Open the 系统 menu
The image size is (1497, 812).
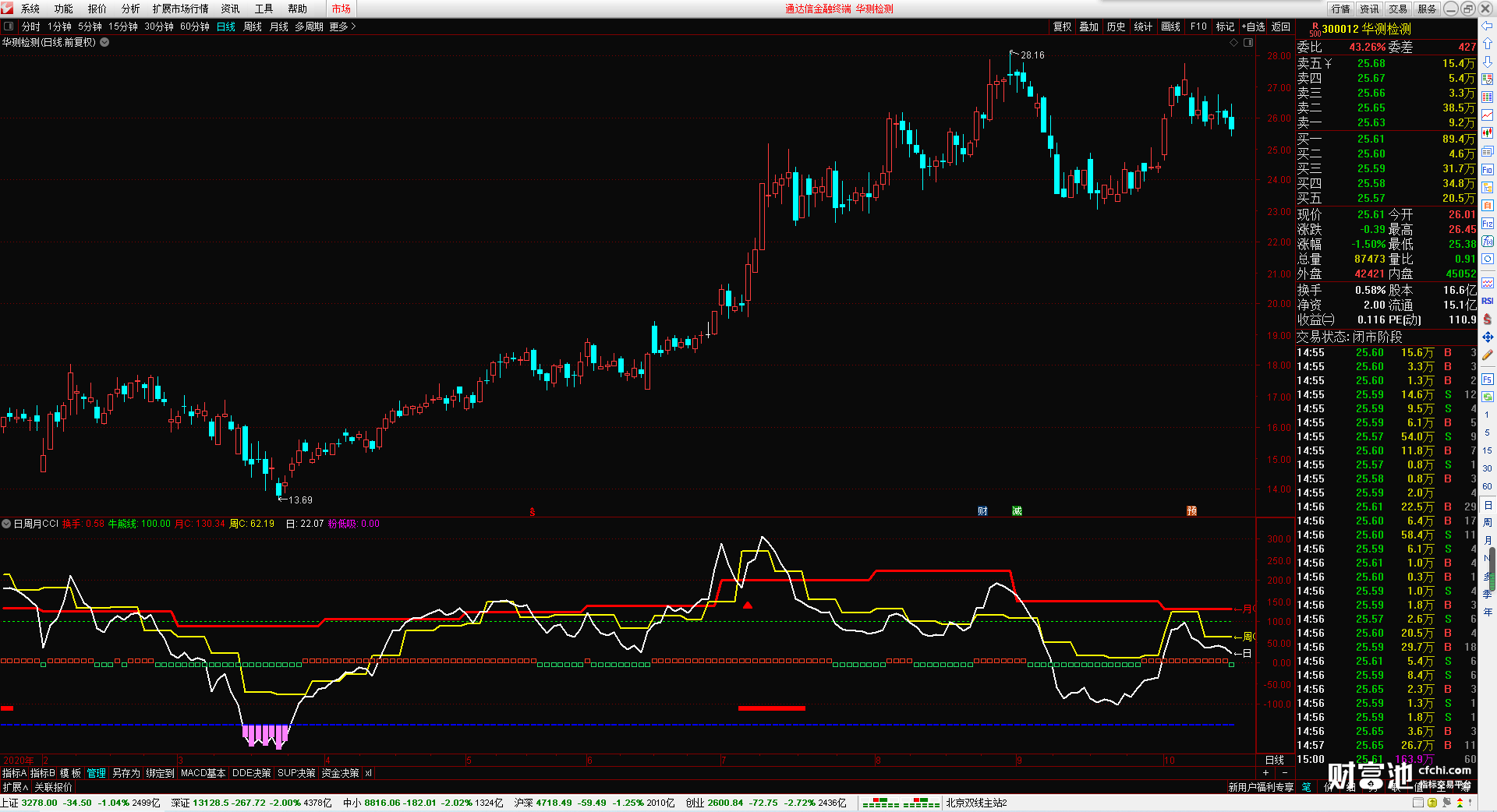coord(30,9)
